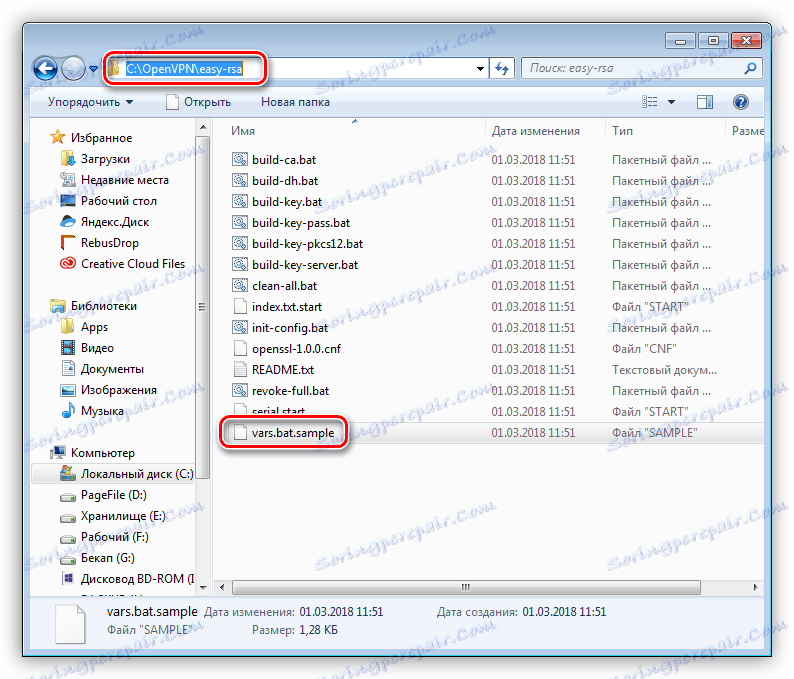This screenshot has width=794, height=679.
Task: Toggle the preview pane icon
Action: pos(705,102)
